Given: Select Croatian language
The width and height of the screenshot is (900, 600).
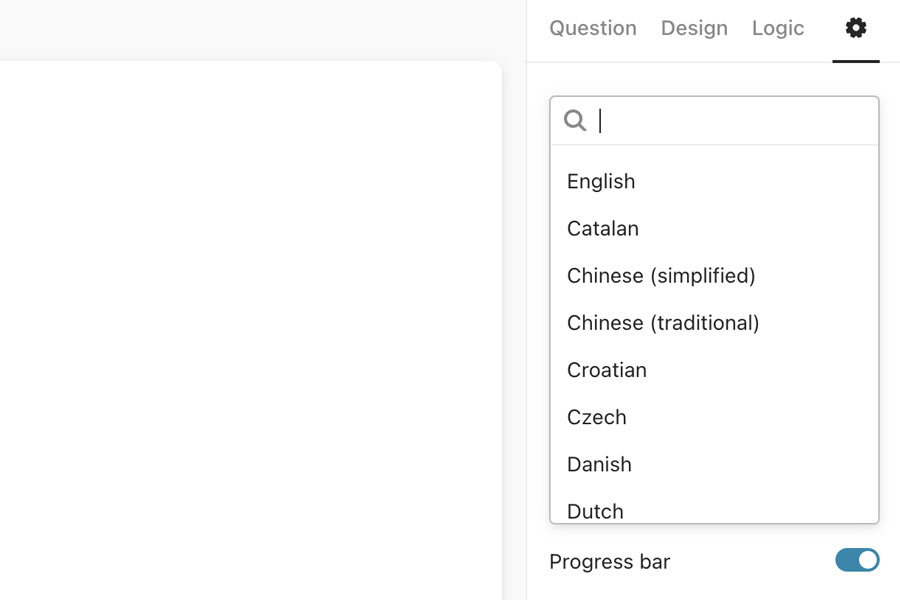Looking at the screenshot, I should [607, 369].
